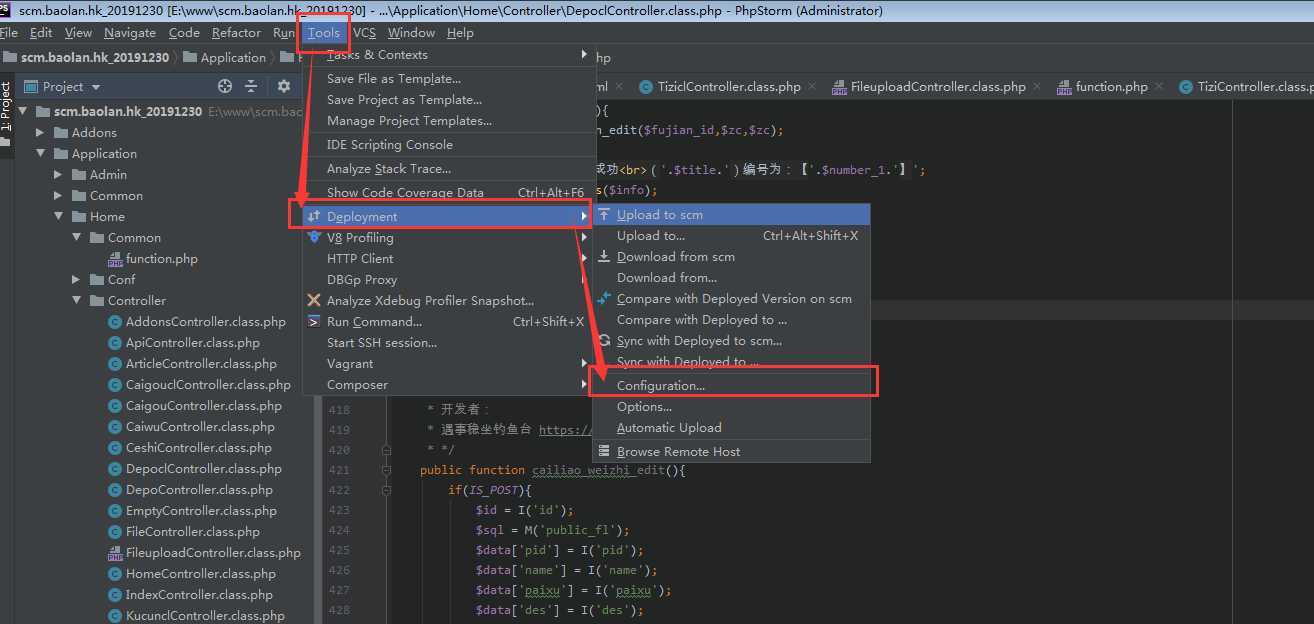Collapse the Controller folder arrow
Image resolution: width=1314 pixels, height=624 pixels.
point(76,301)
